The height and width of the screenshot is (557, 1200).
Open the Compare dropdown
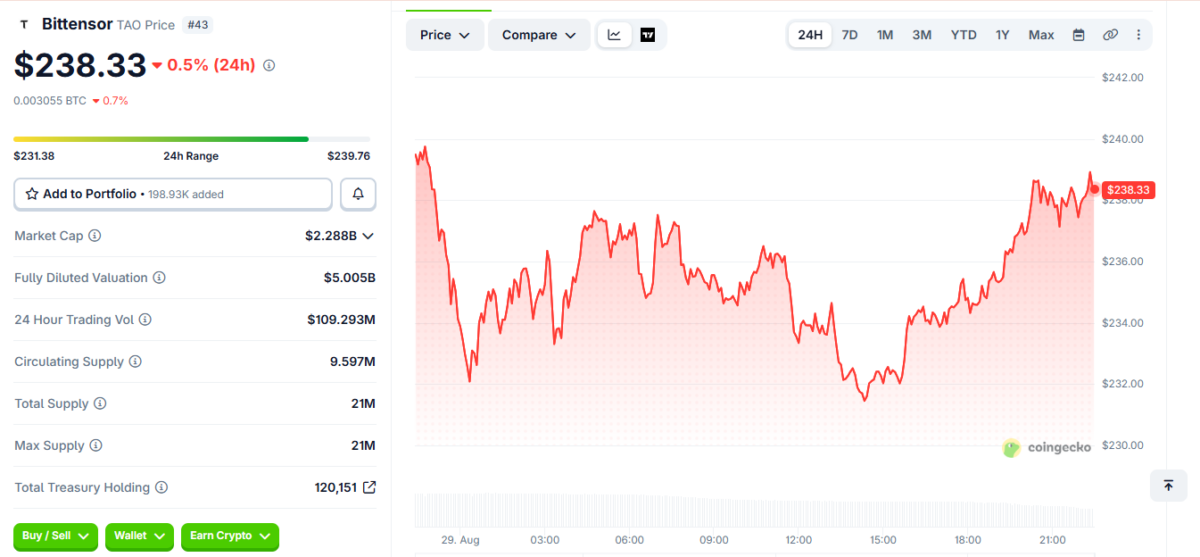539,35
